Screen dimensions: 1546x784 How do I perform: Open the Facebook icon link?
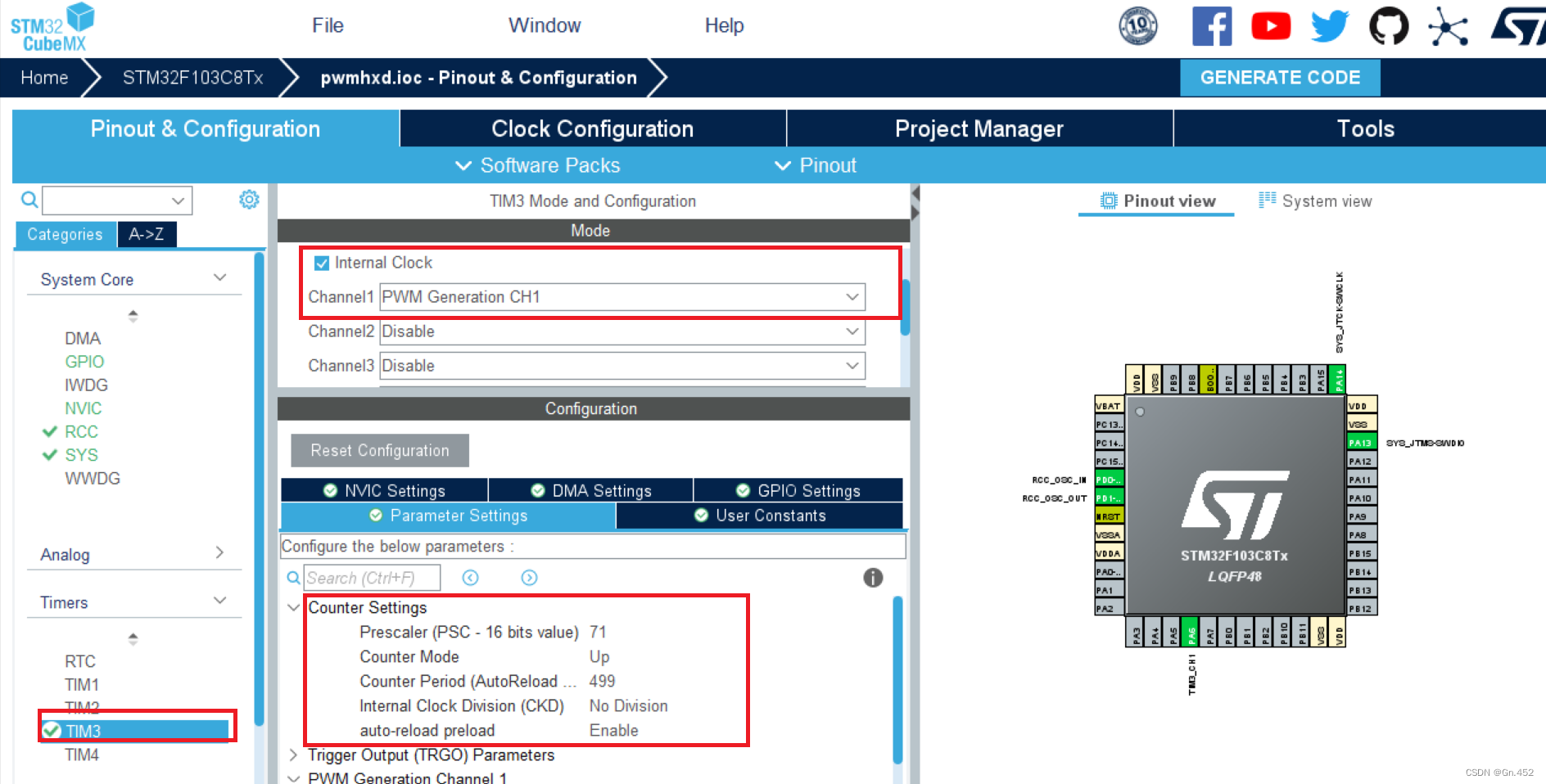point(1212,26)
